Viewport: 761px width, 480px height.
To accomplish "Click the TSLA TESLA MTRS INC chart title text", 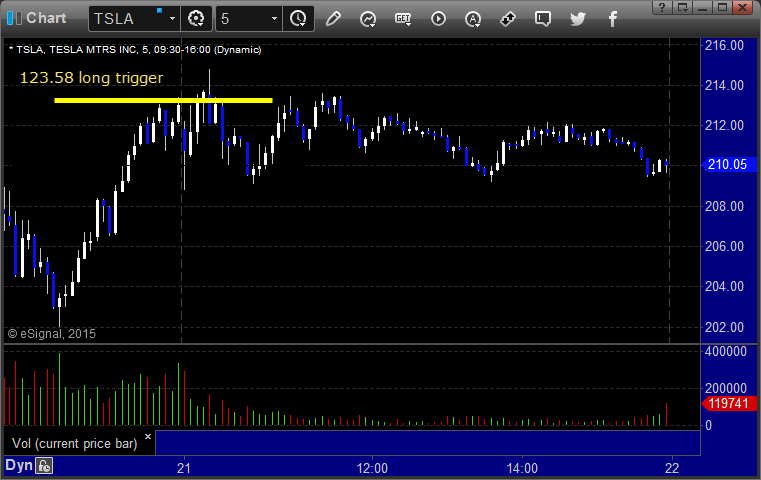I will click(135, 50).
